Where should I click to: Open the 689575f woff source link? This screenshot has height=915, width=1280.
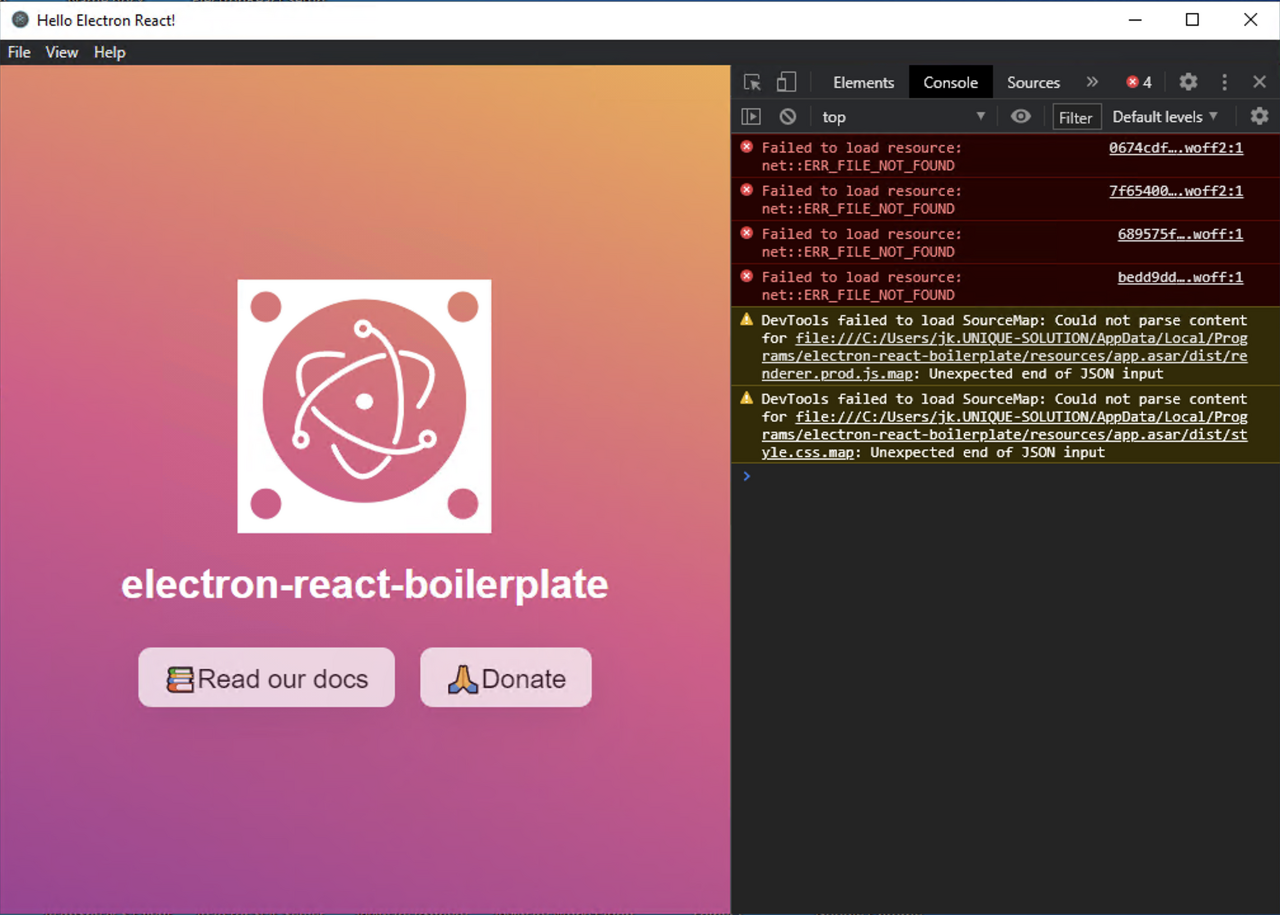pyautogui.click(x=1180, y=234)
